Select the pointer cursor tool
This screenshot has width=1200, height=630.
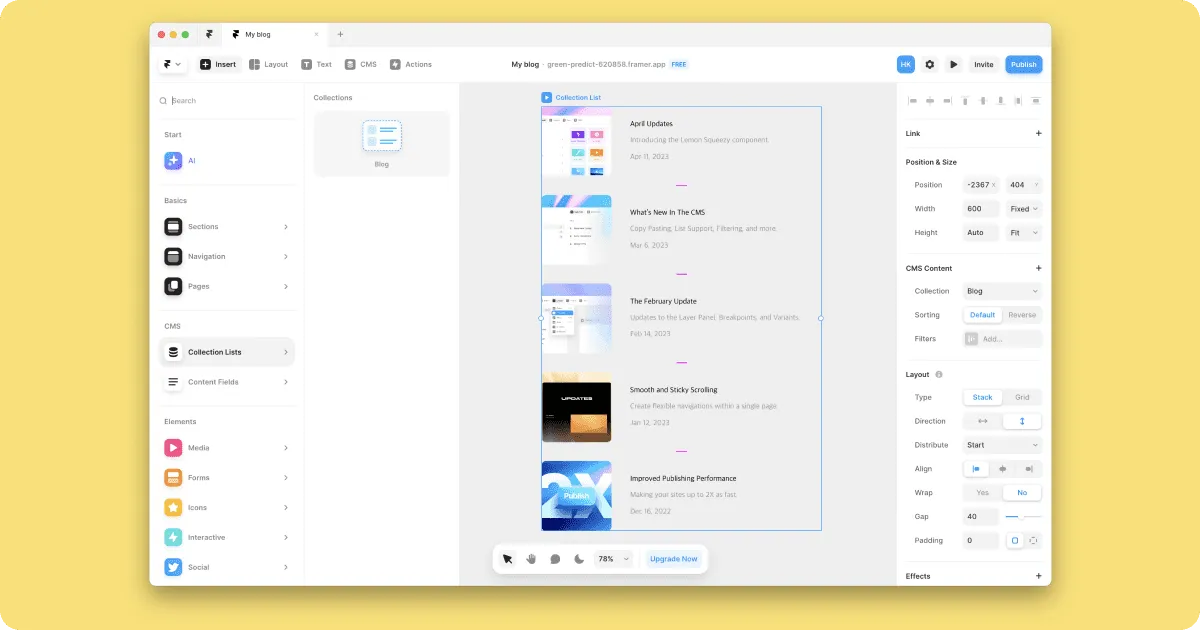[508, 559]
